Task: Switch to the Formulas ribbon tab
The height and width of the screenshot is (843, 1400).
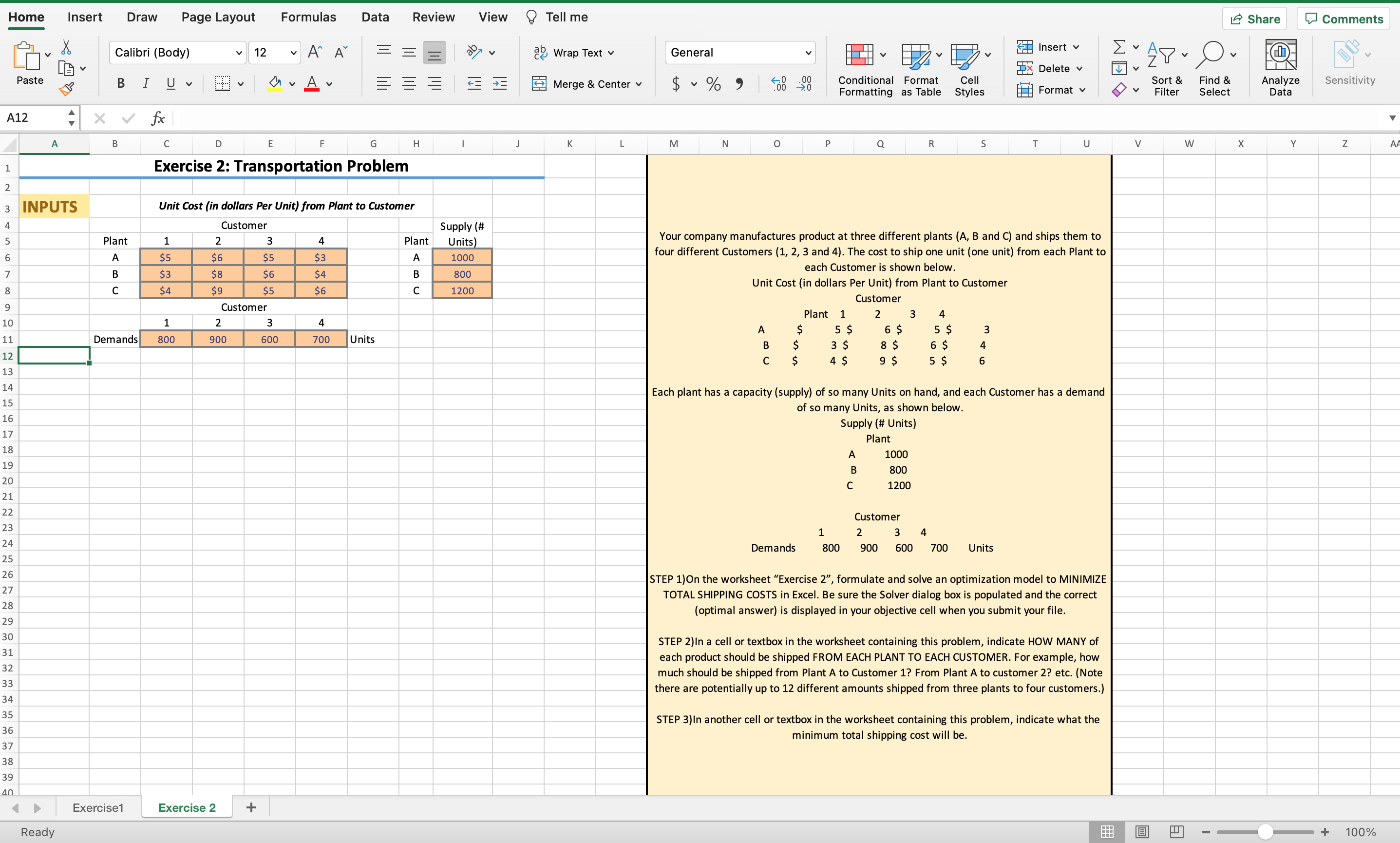Action: (308, 17)
